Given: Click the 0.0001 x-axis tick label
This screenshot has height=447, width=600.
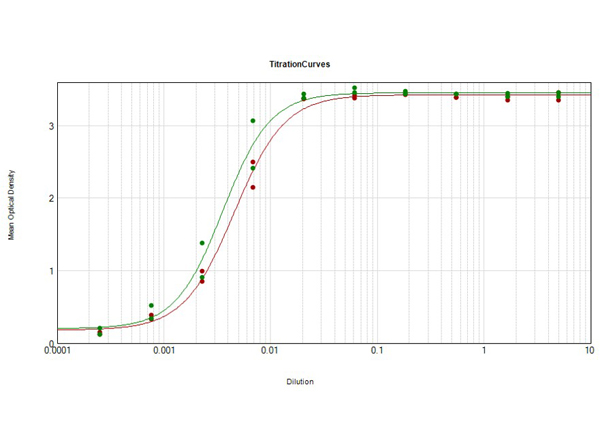Looking at the screenshot, I should (x=57, y=351).
